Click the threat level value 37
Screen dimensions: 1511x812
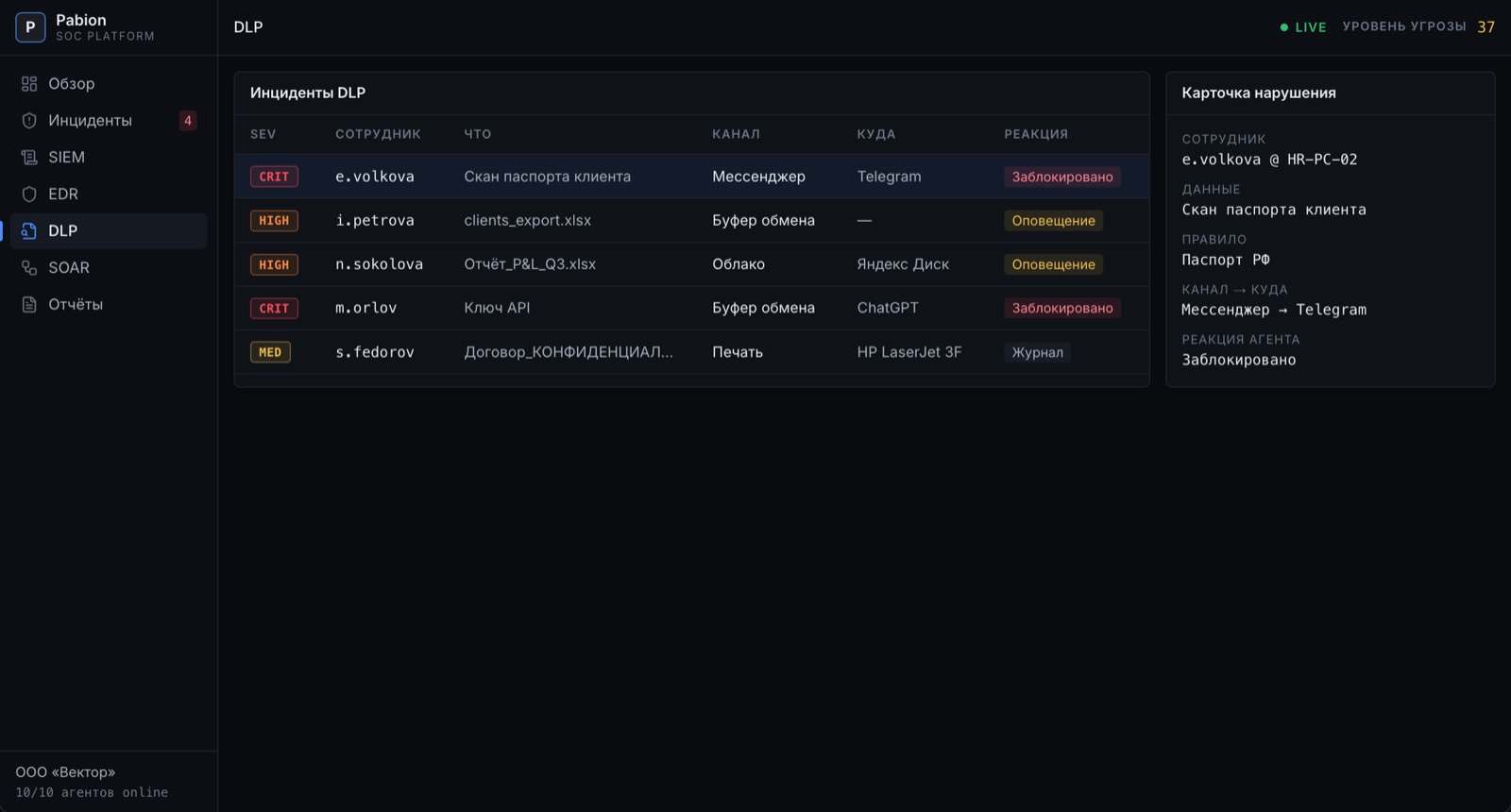(x=1486, y=27)
